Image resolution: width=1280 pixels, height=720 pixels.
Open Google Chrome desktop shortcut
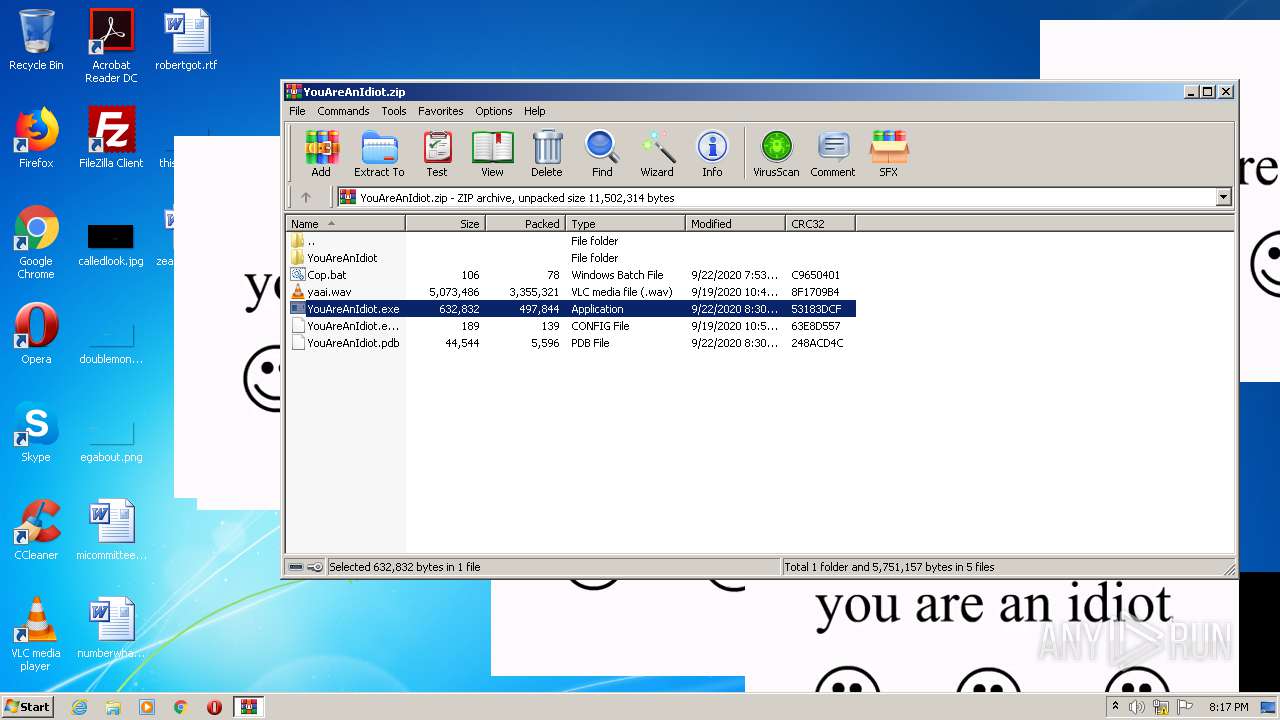click(36, 242)
